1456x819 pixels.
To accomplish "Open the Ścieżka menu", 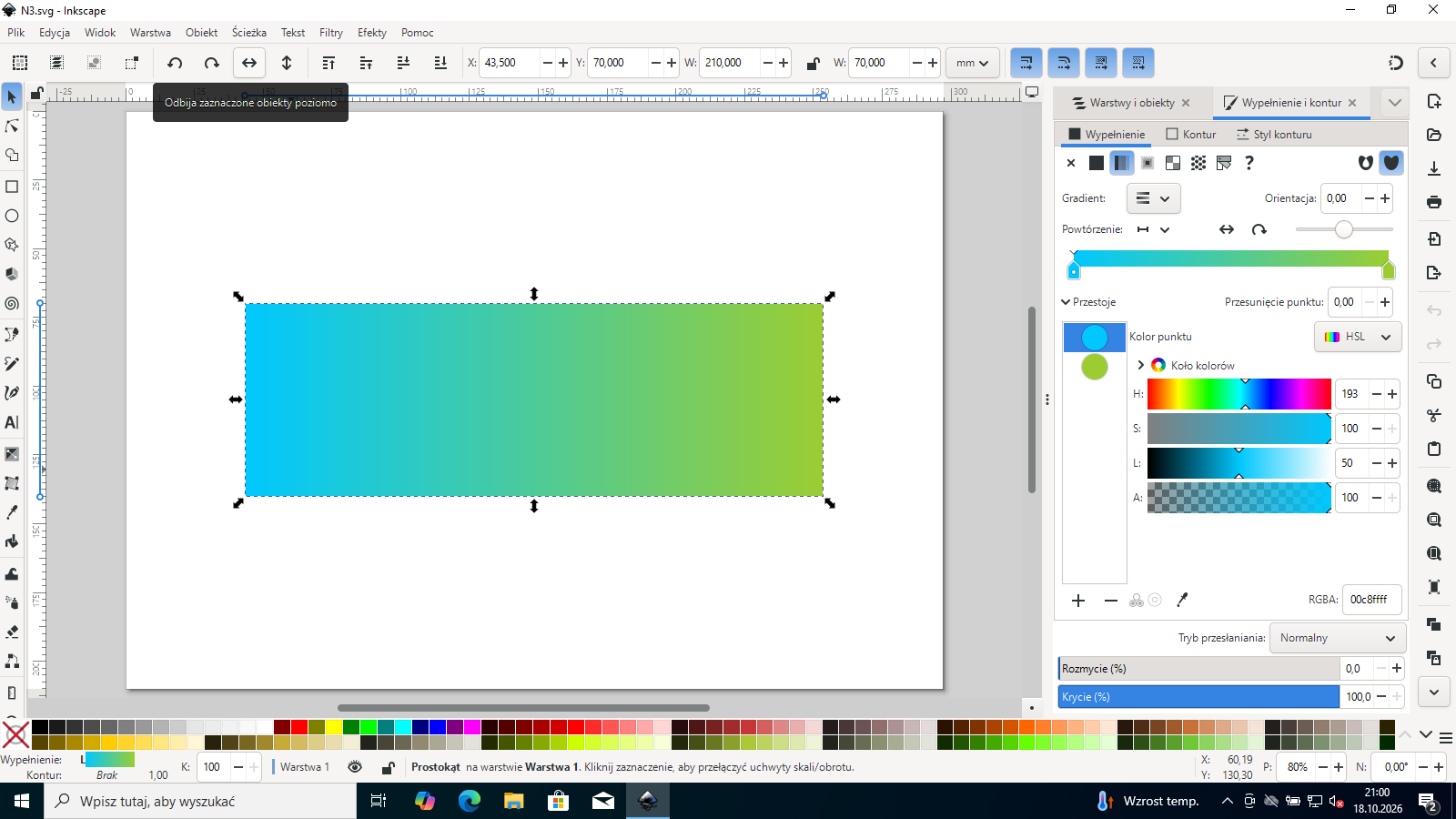I will pyautogui.click(x=249, y=33).
